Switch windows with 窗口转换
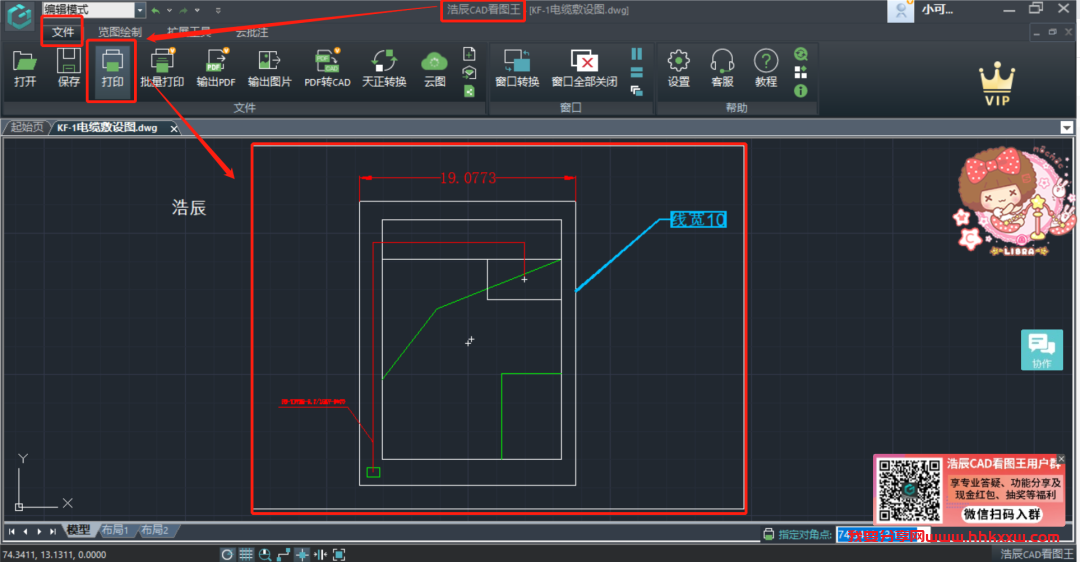Viewport: 1080px width, 562px height. pos(517,68)
